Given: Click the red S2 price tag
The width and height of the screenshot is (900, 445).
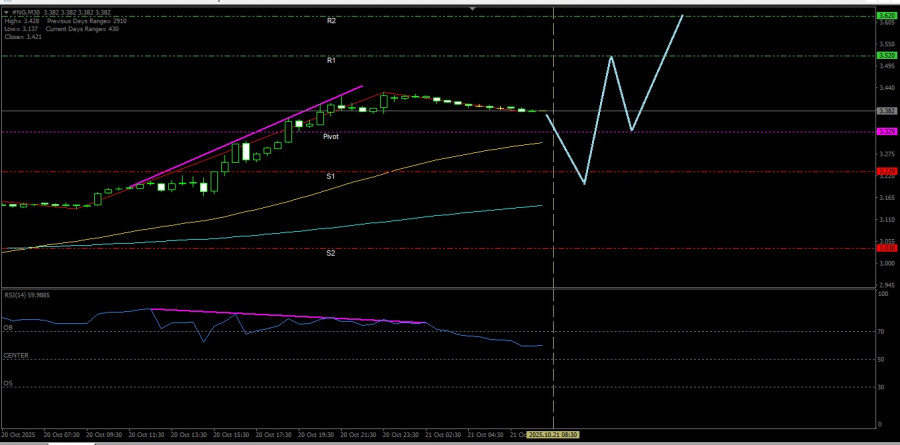Looking at the screenshot, I should 886,249.
